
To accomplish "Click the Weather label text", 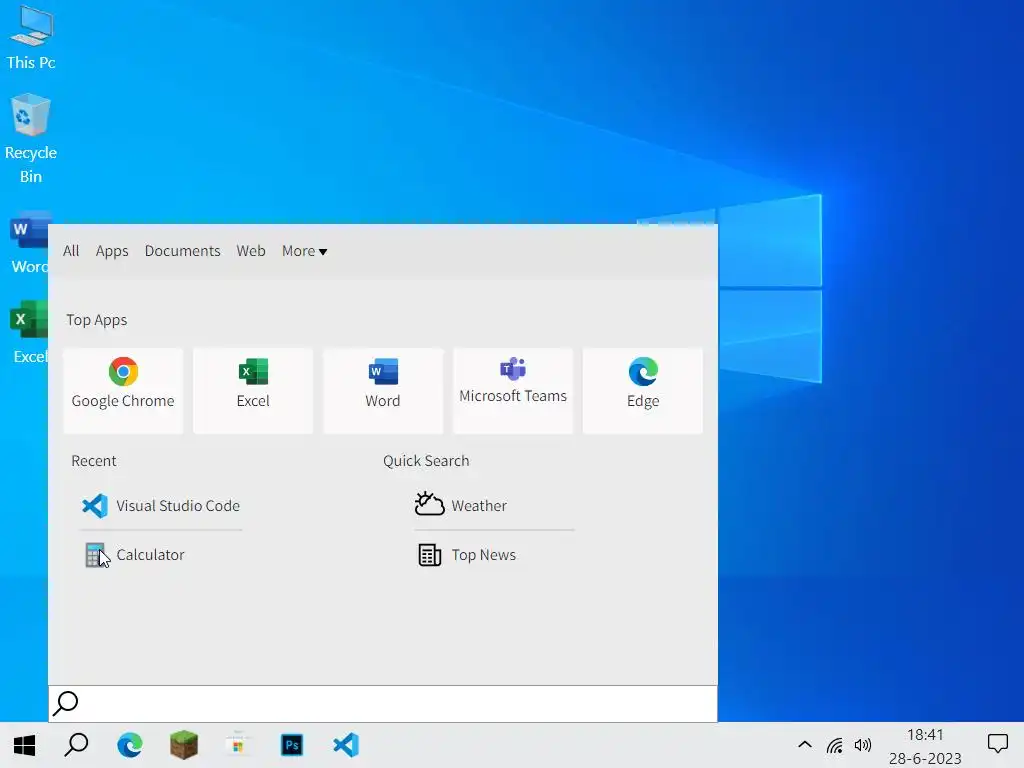I will click(479, 505).
